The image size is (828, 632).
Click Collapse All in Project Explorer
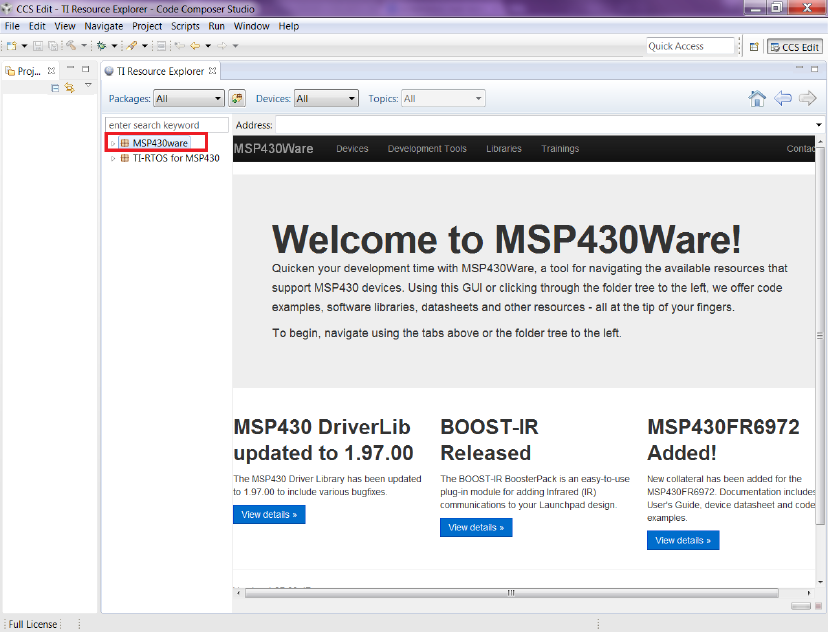pos(55,88)
